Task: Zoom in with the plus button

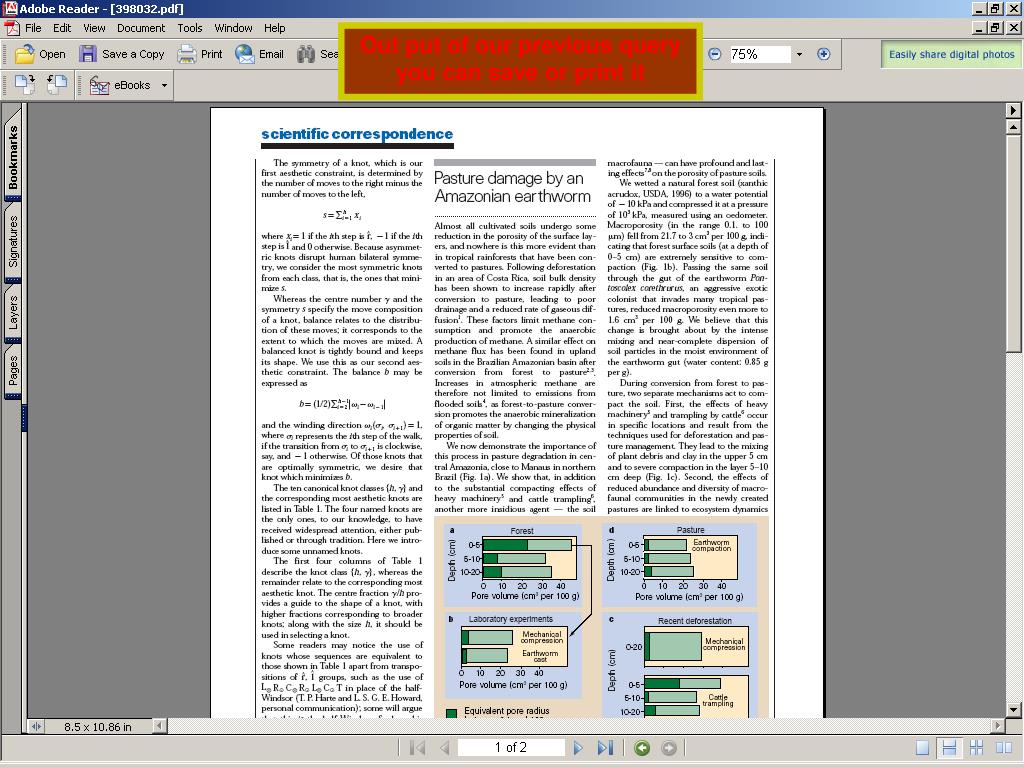Action: (824, 54)
